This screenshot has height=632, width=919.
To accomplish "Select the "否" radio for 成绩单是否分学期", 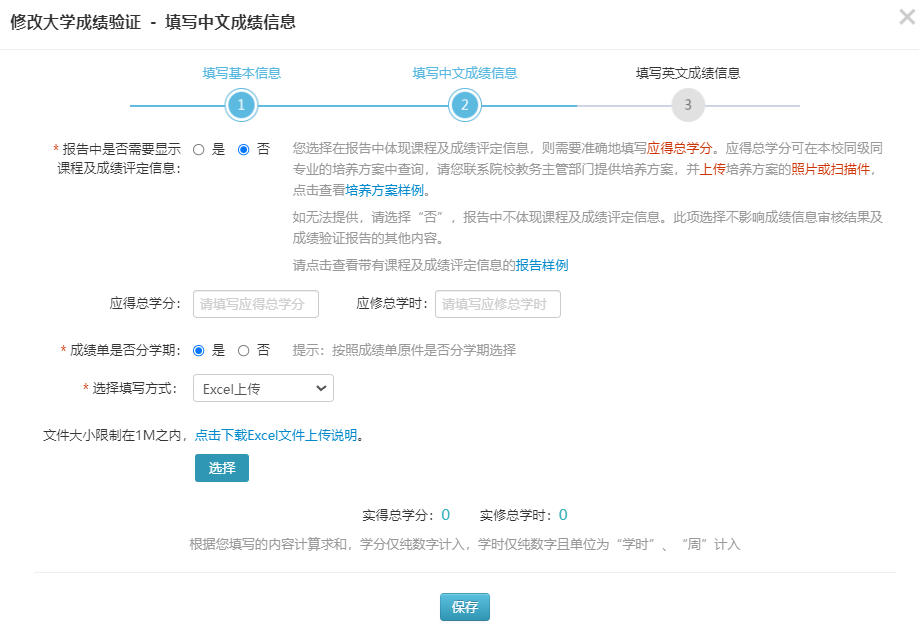I will [246, 351].
